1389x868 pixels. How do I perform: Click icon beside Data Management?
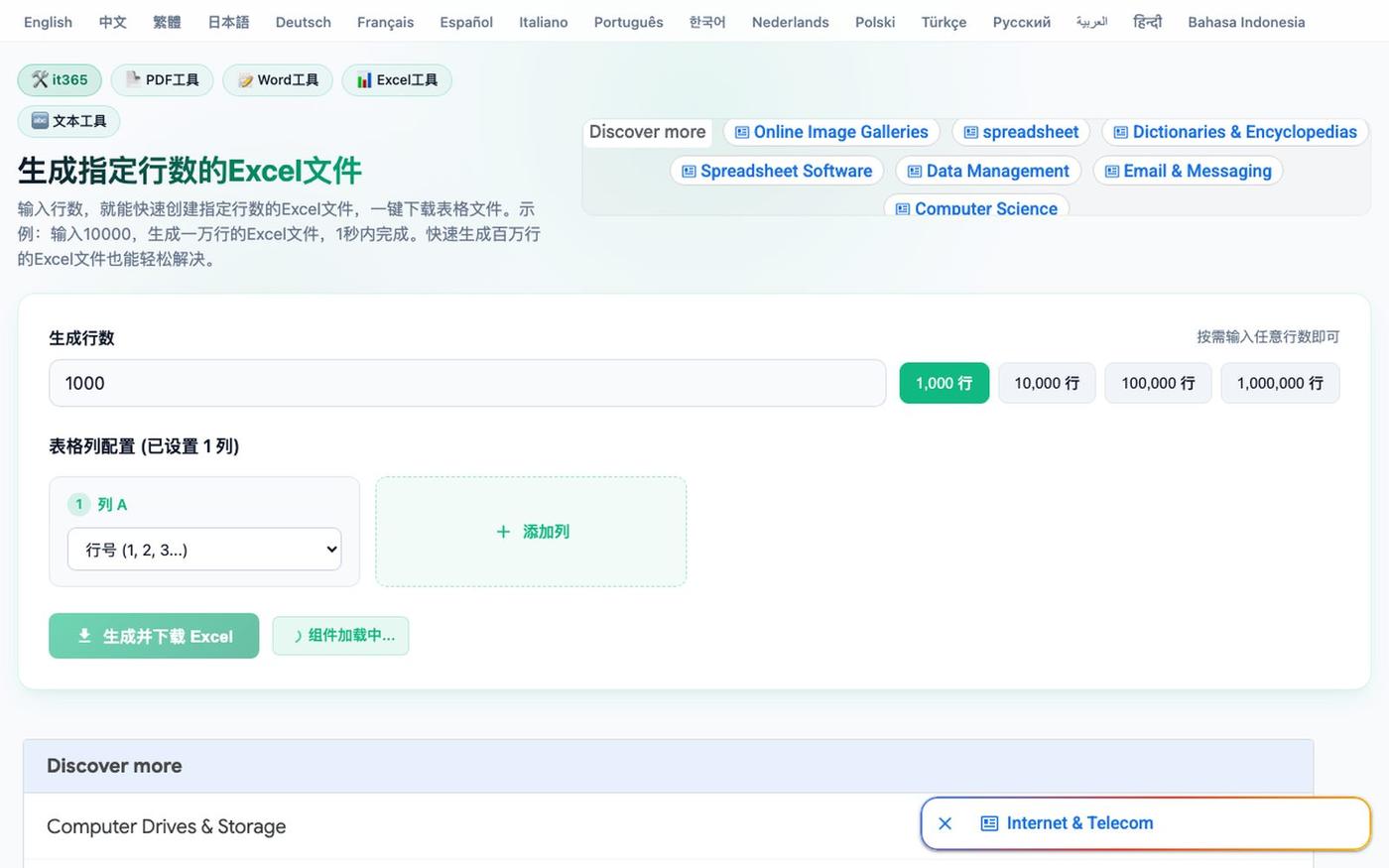pyautogui.click(x=915, y=171)
